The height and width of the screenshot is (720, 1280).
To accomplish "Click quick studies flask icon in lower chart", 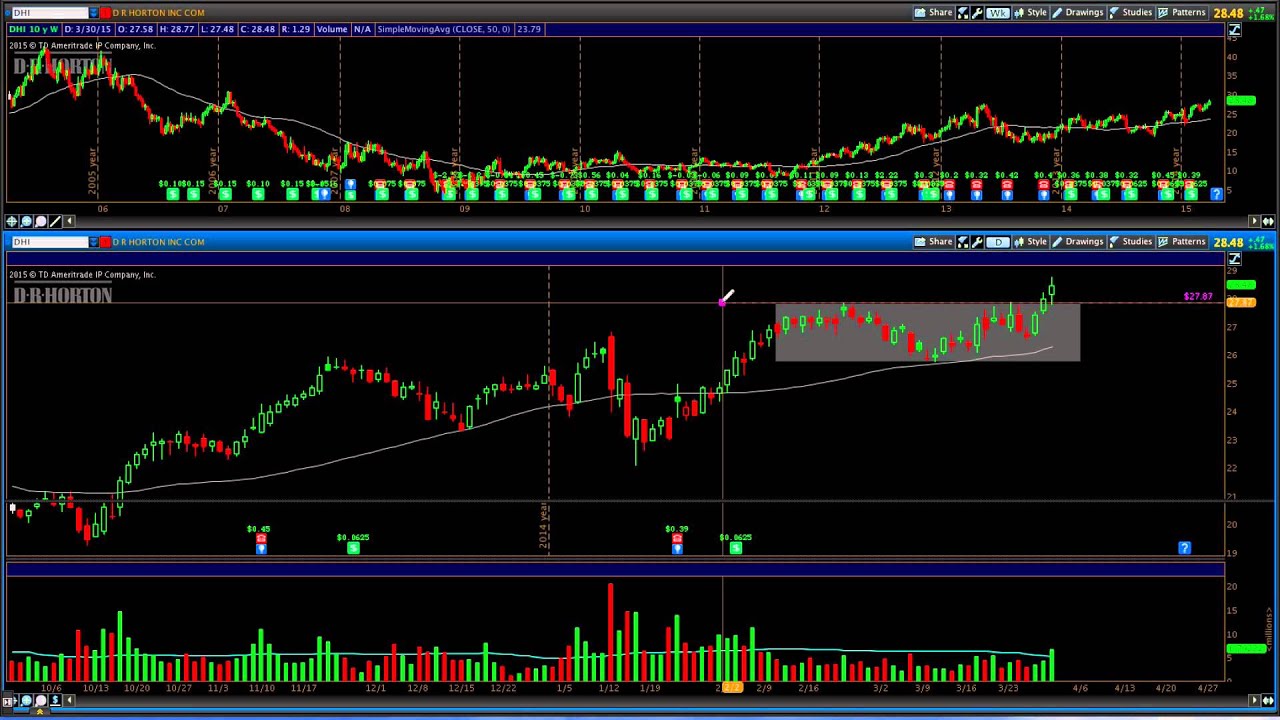I will (963, 242).
